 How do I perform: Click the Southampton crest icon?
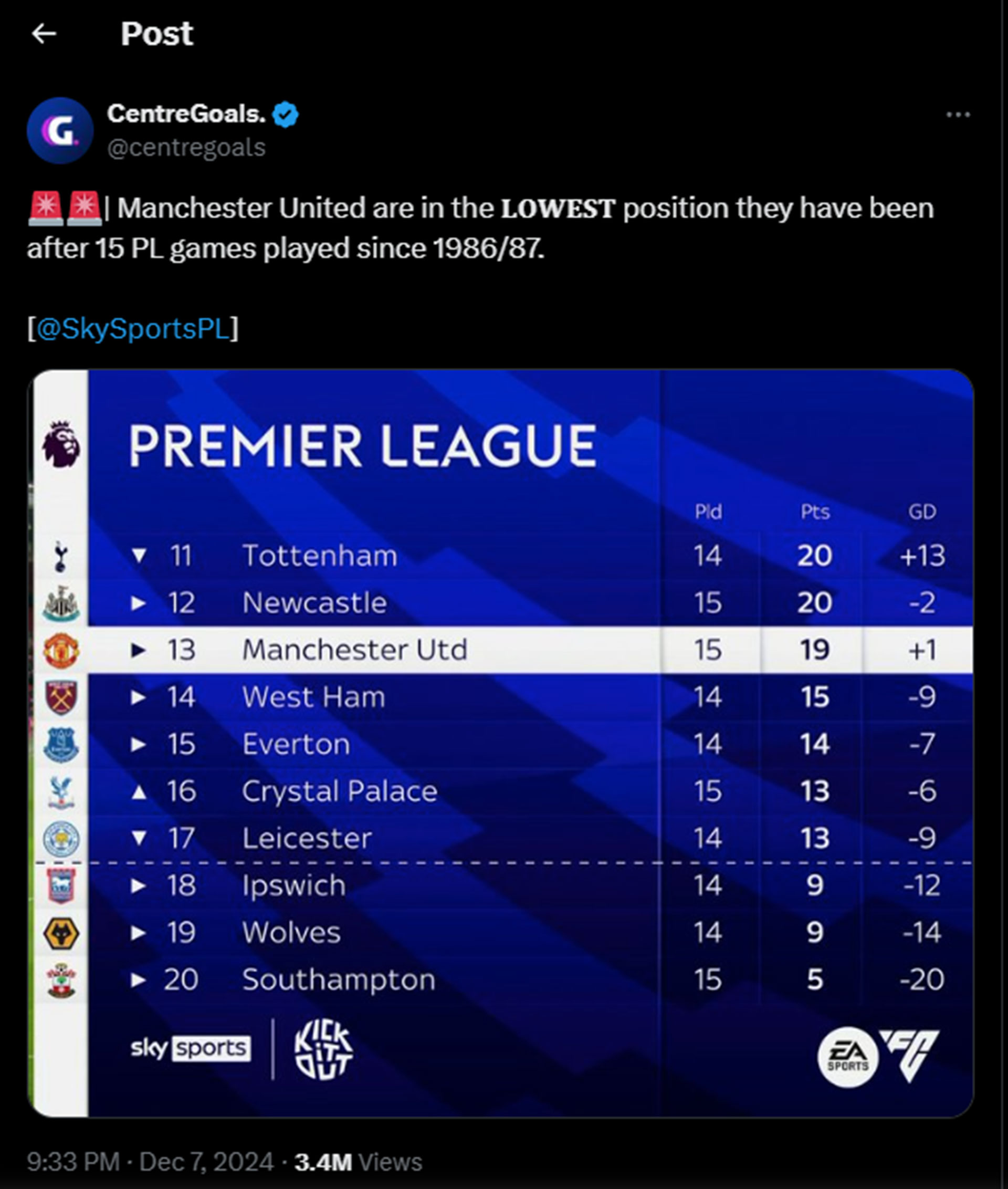pyautogui.click(x=61, y=980)
